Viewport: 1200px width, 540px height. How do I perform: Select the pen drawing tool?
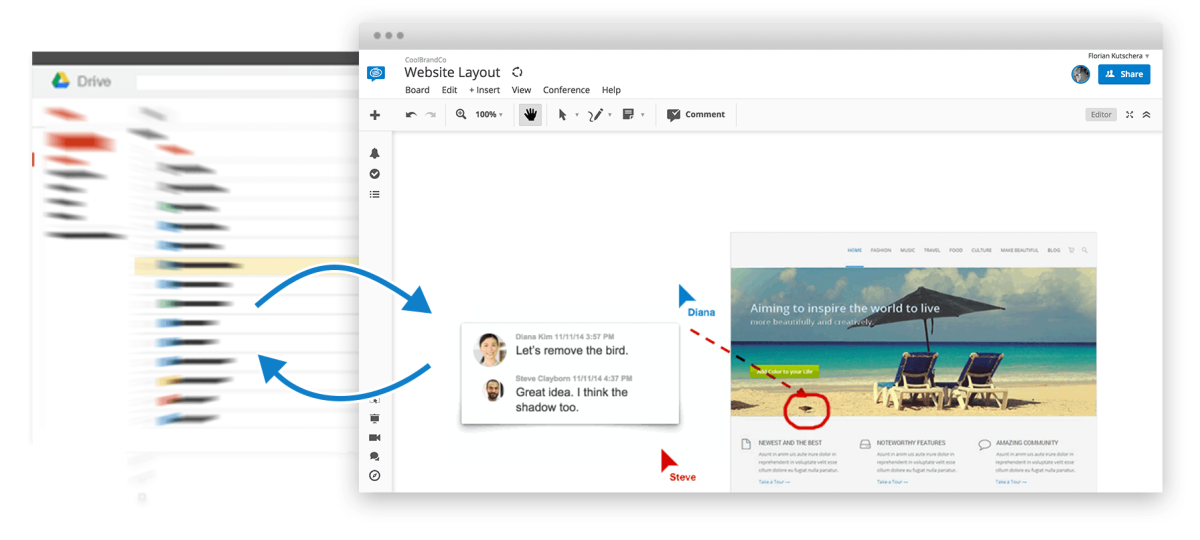click(x=596, y=115)
